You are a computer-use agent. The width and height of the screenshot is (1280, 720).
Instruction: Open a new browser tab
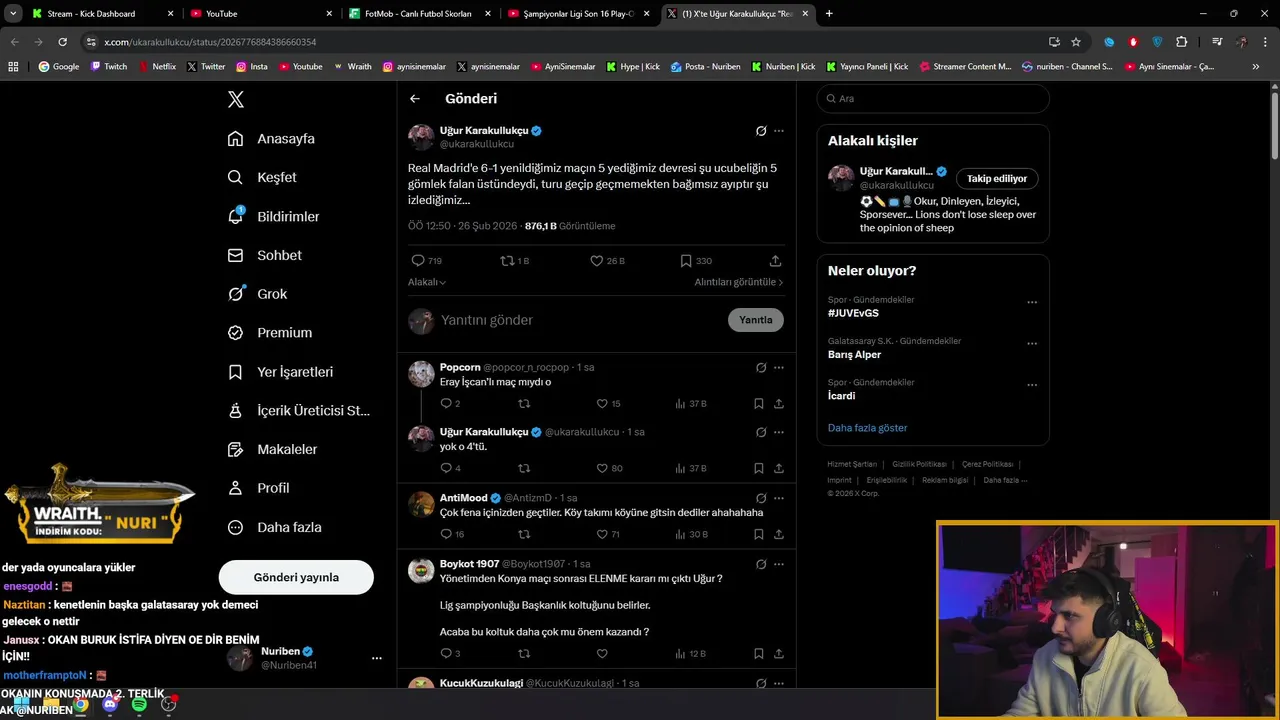point(829,14)
